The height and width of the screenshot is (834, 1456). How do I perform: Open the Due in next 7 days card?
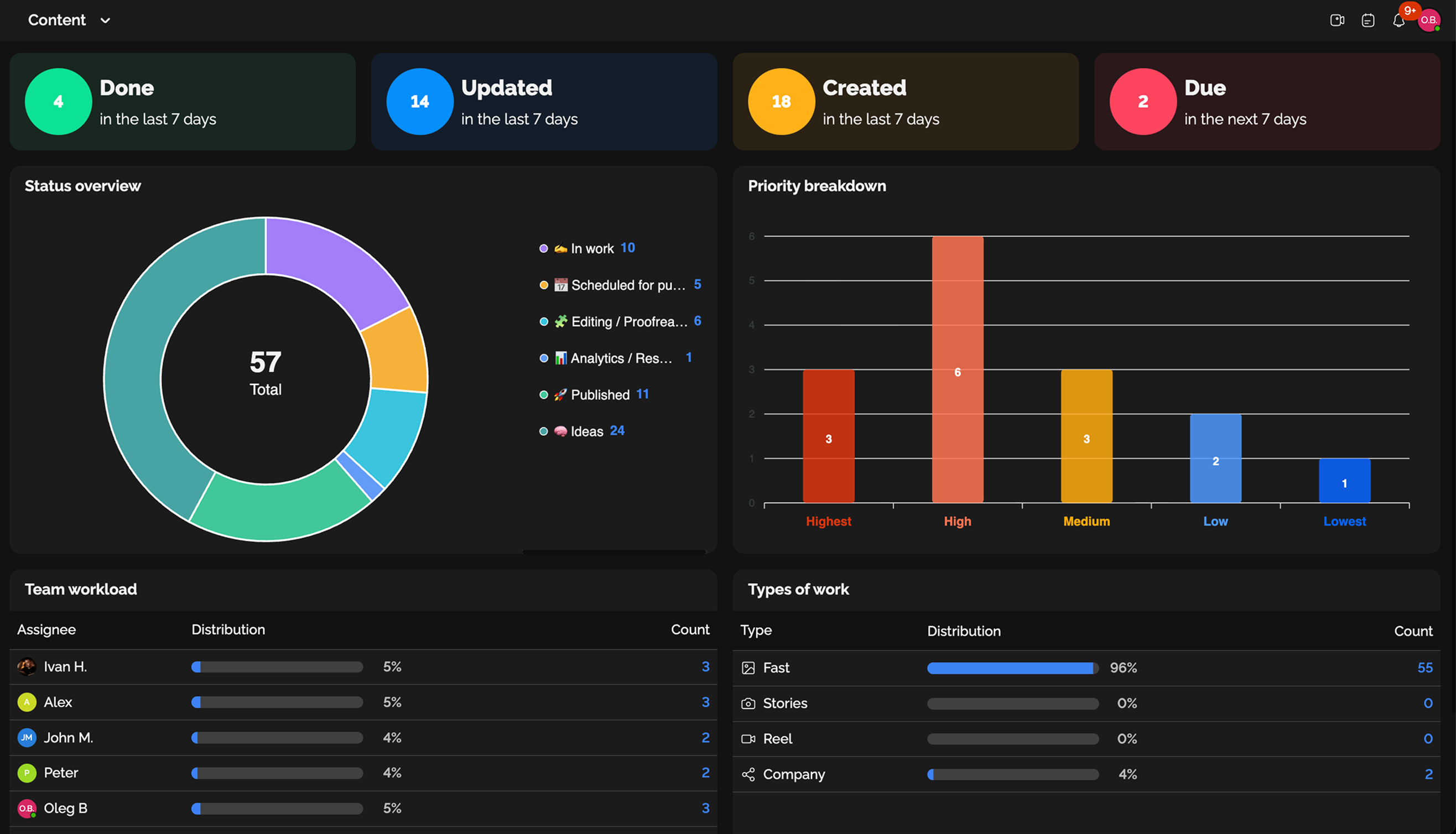pos(1266,102)
